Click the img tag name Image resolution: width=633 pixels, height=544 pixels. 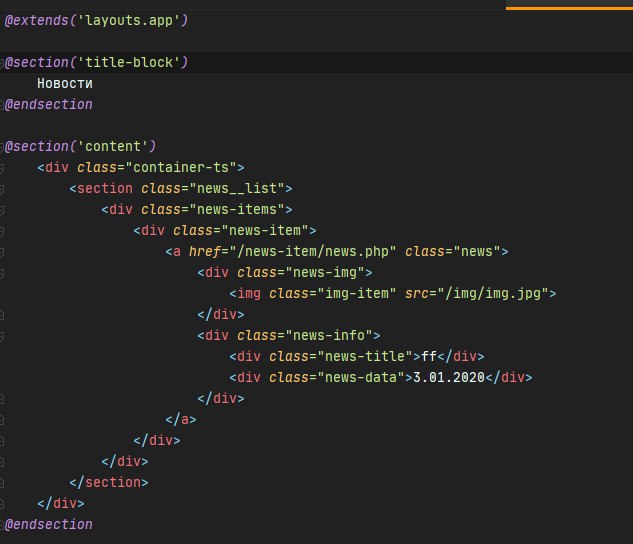tap(249, 293)
